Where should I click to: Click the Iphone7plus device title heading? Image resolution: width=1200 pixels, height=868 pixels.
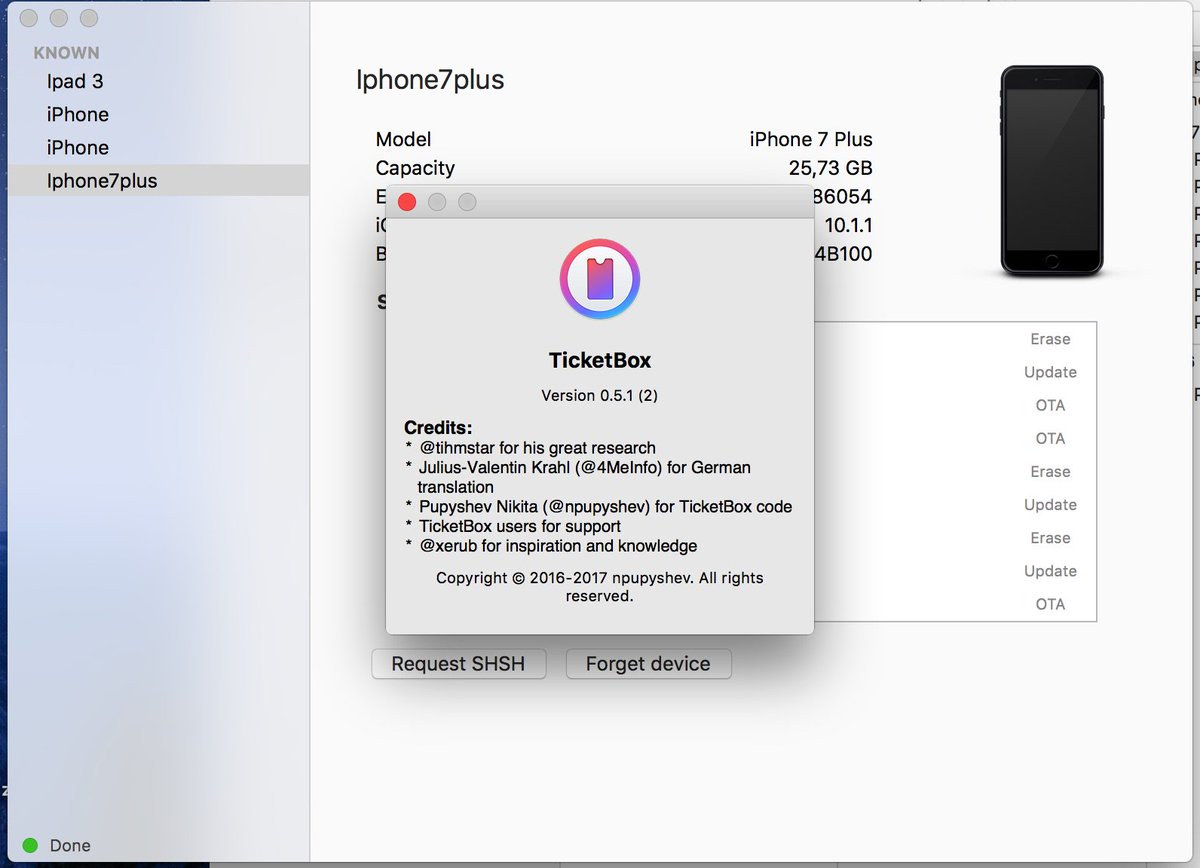[430, 80]
